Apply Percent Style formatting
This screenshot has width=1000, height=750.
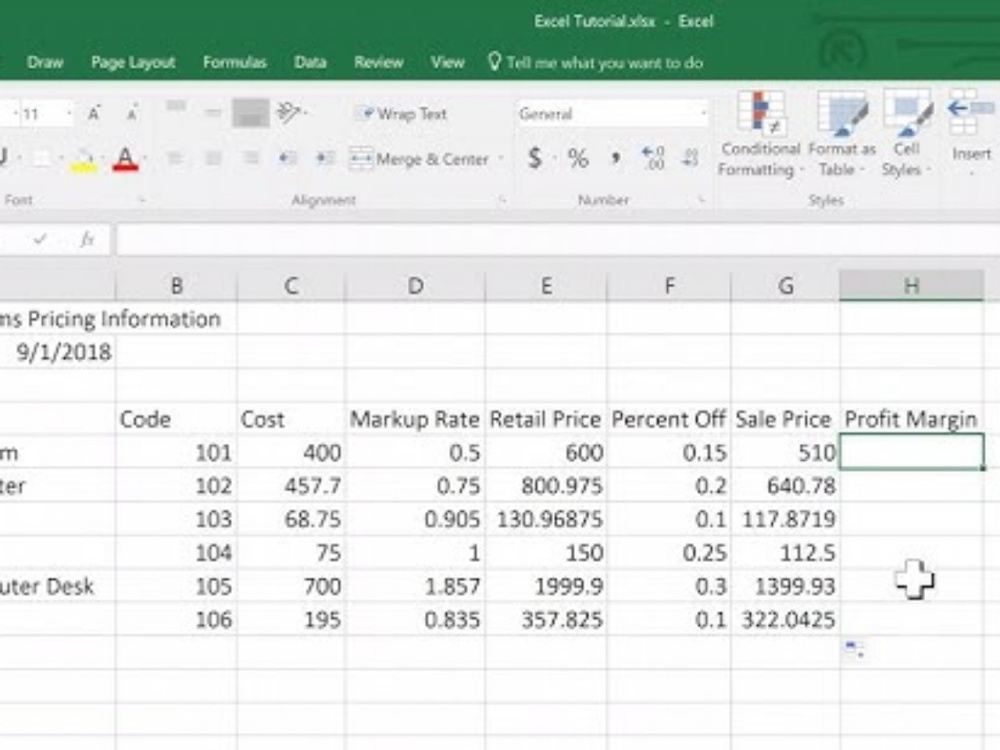pyautogui.click(x=580, y=157)
